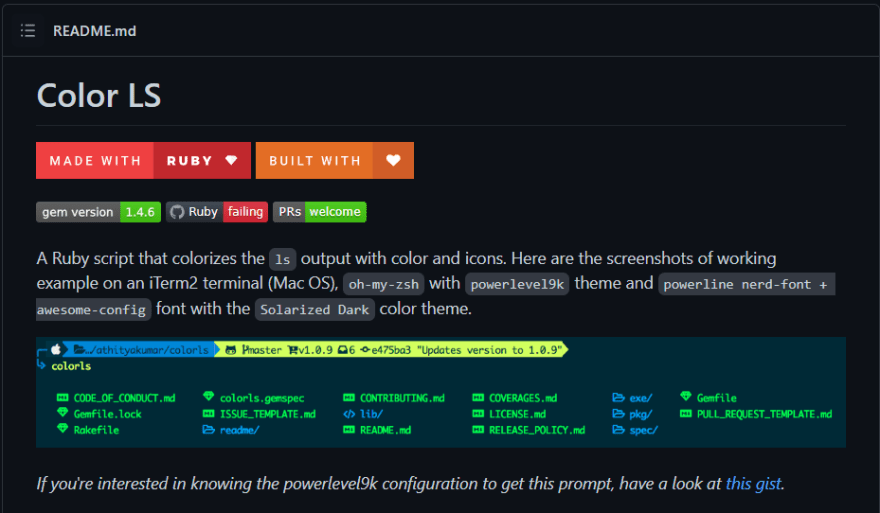880x513 pixels.
Task: Click the 'powerline nerd-font +' code text
Action: [x=746, y=284]
